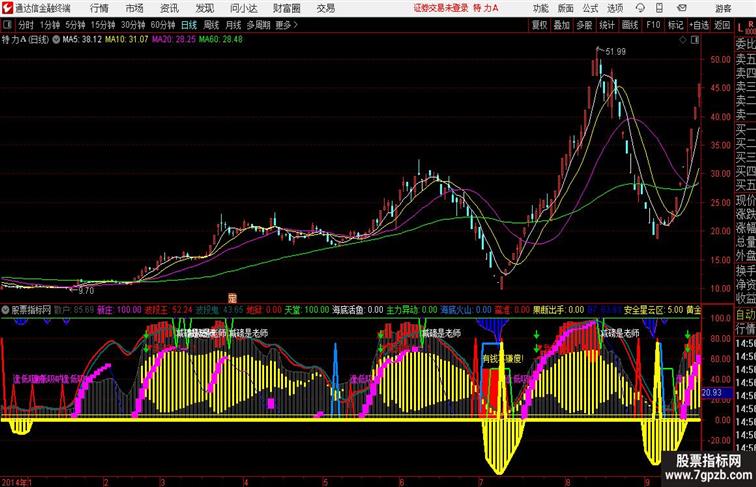Click the 有钱要慷慨 annotation in indicator pane

click(502, 359)
